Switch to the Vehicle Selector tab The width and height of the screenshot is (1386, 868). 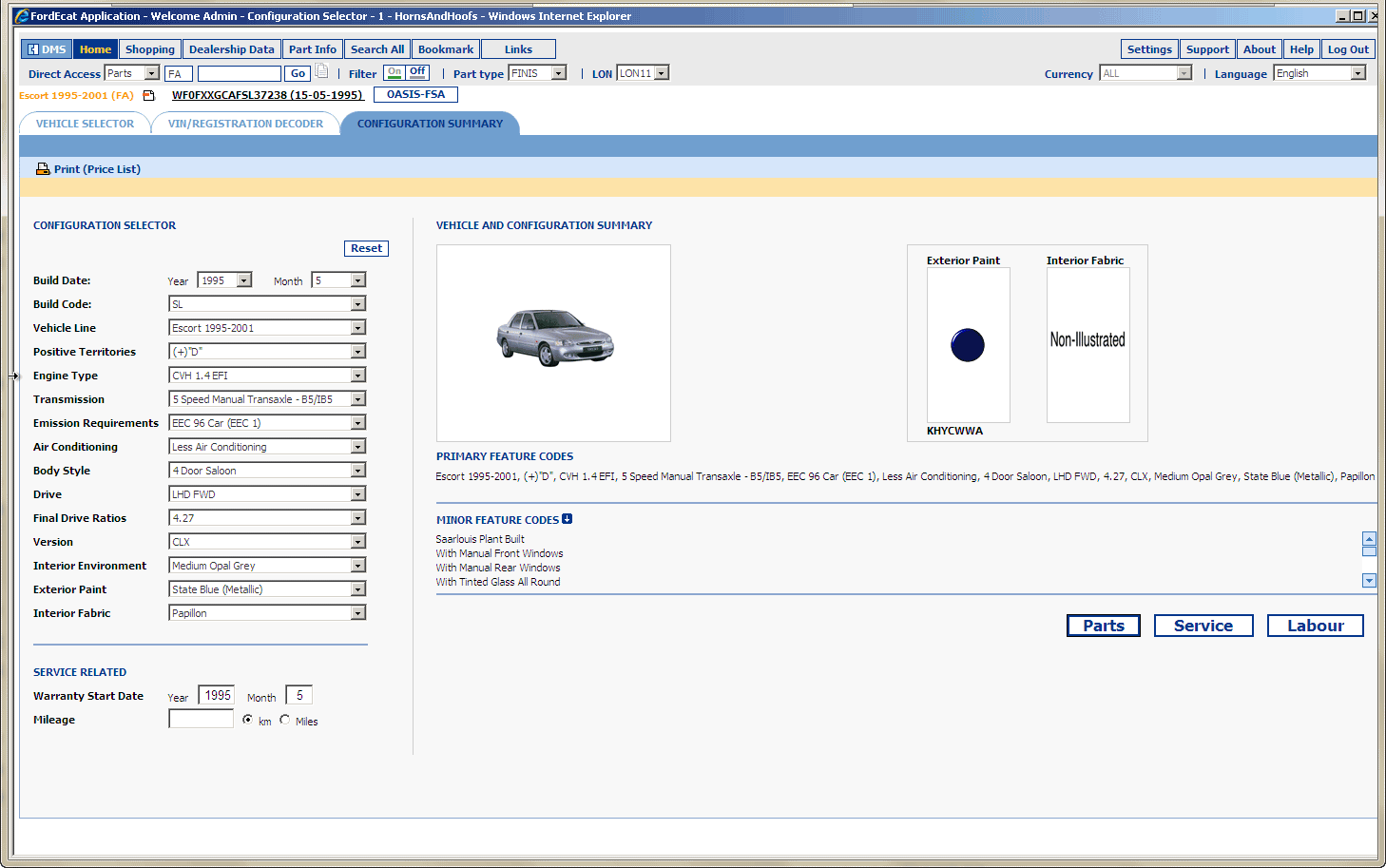pyautogui.click(x=85, y=124)
